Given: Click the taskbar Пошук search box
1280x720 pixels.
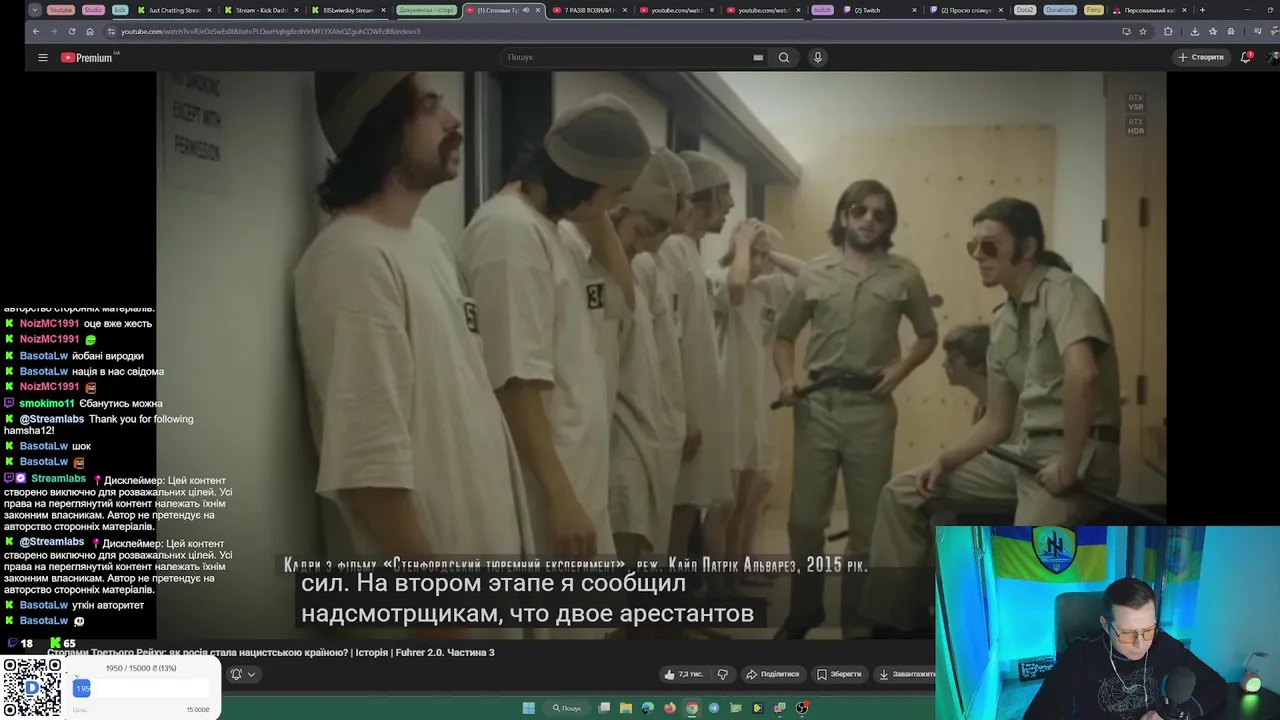Looking at the screenshot, I should [567, 708].
